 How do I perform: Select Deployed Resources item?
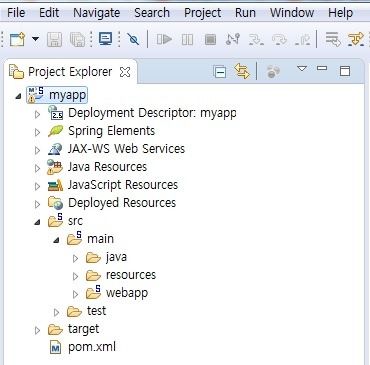[122, 203]
